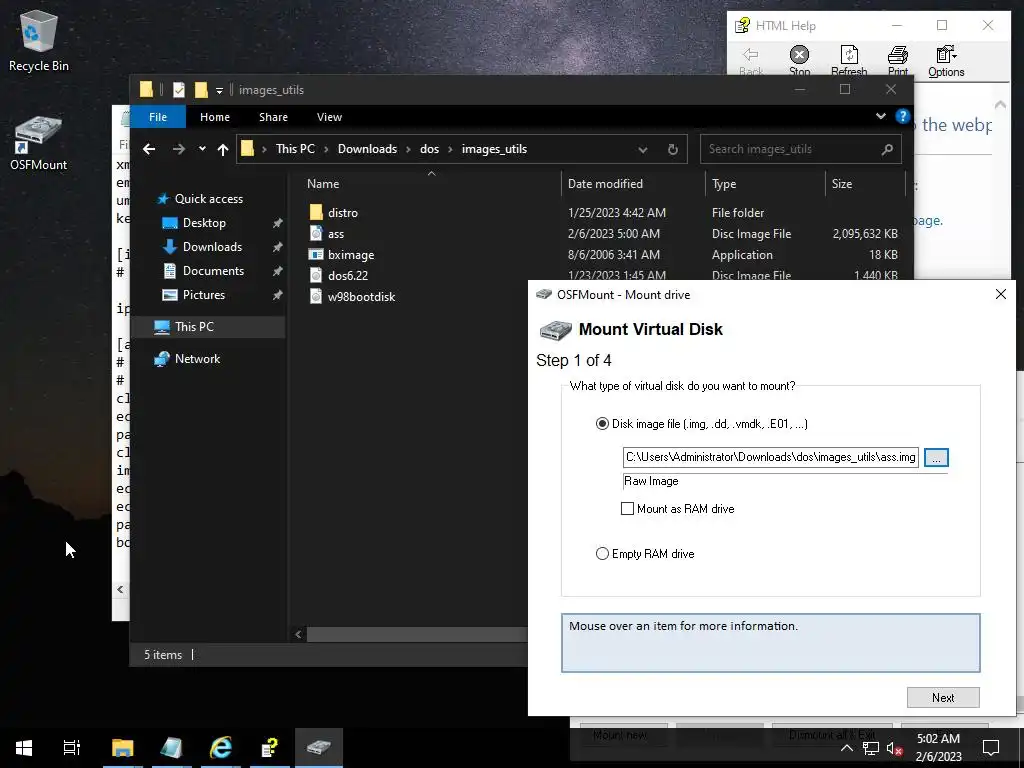Select the ass disc image file
This screenshot has height=768, width=1024.
(x=336, y=233)
